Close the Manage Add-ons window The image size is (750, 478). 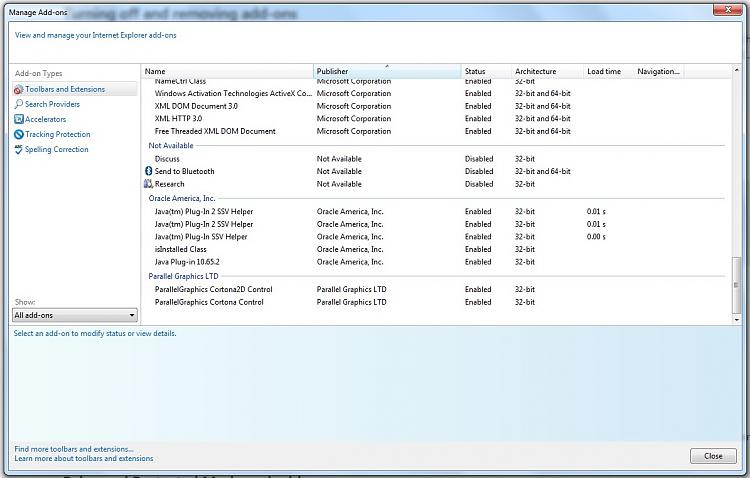[x=728, y=9]
